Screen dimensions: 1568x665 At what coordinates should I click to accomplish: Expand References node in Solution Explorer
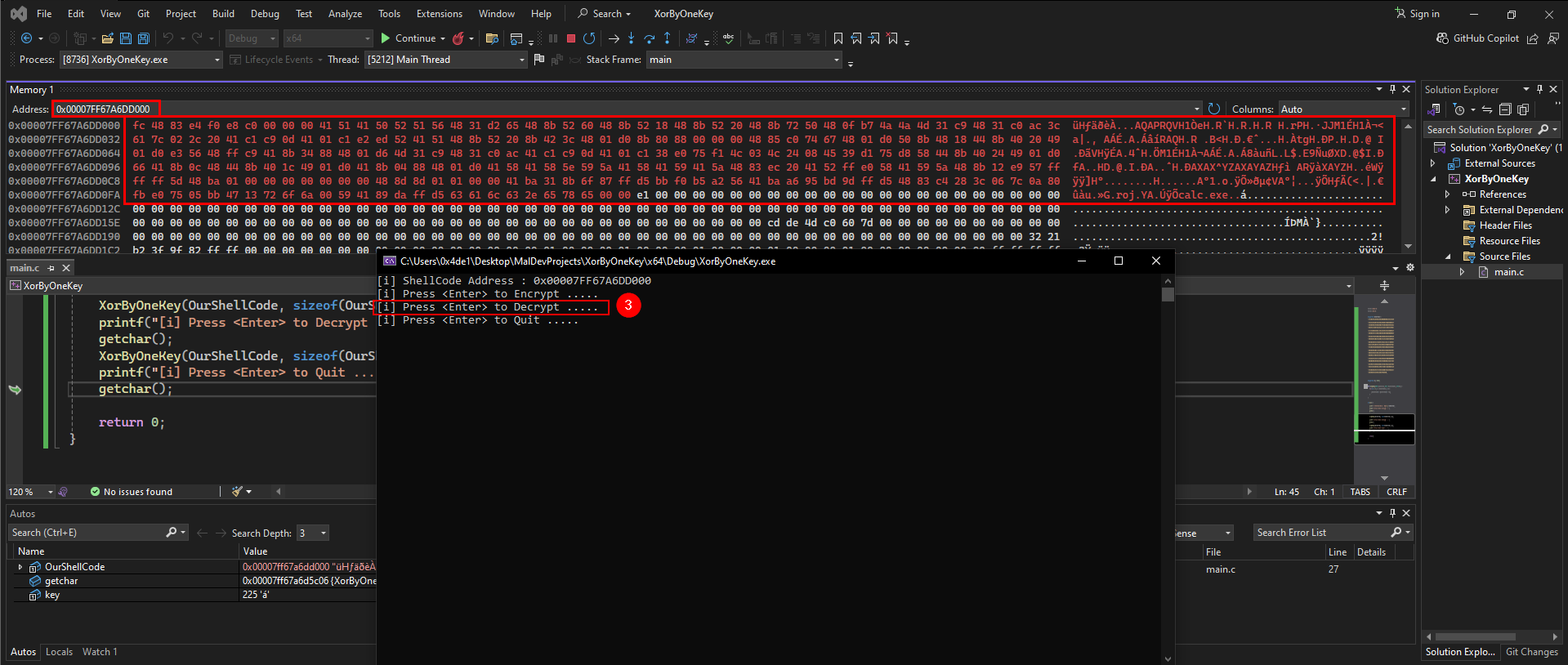(1448, 194)
